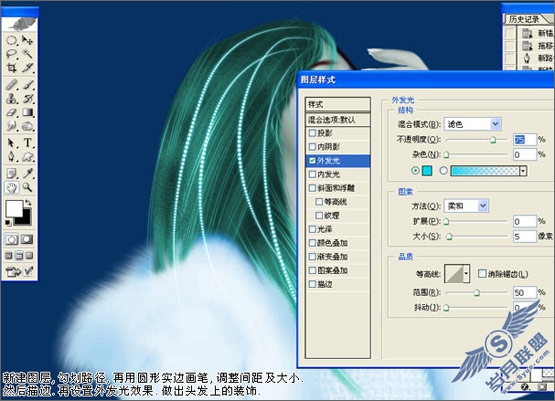This screenshot has height=401, width=555.
Task: Enable the 渐变叠加 gradient overlay checkbox
Action: pyautogui.click(x=312, y=257)
